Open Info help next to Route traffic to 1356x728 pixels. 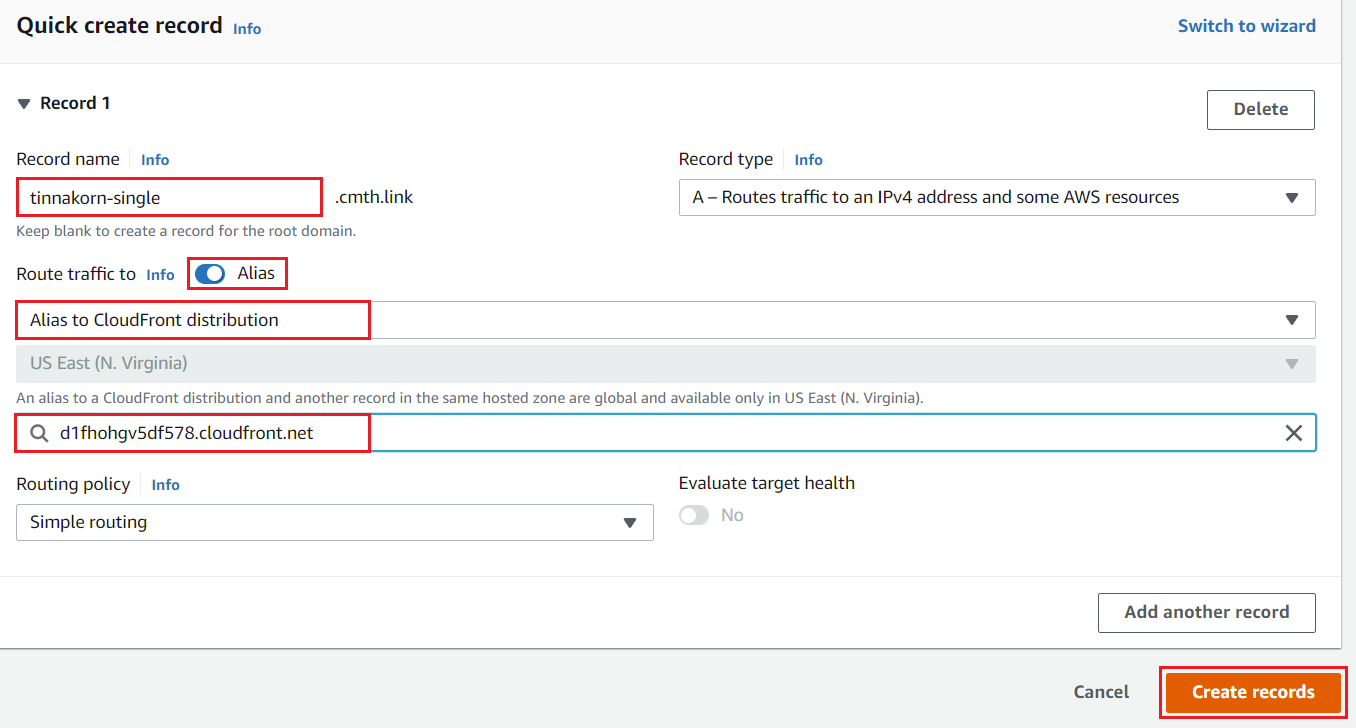(160, 274)
